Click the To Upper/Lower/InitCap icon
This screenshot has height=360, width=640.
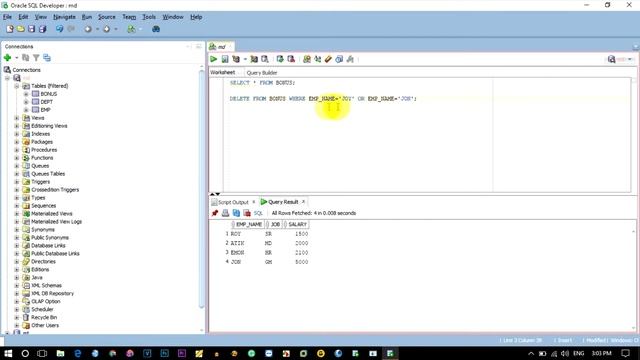(x=318, y=59)
